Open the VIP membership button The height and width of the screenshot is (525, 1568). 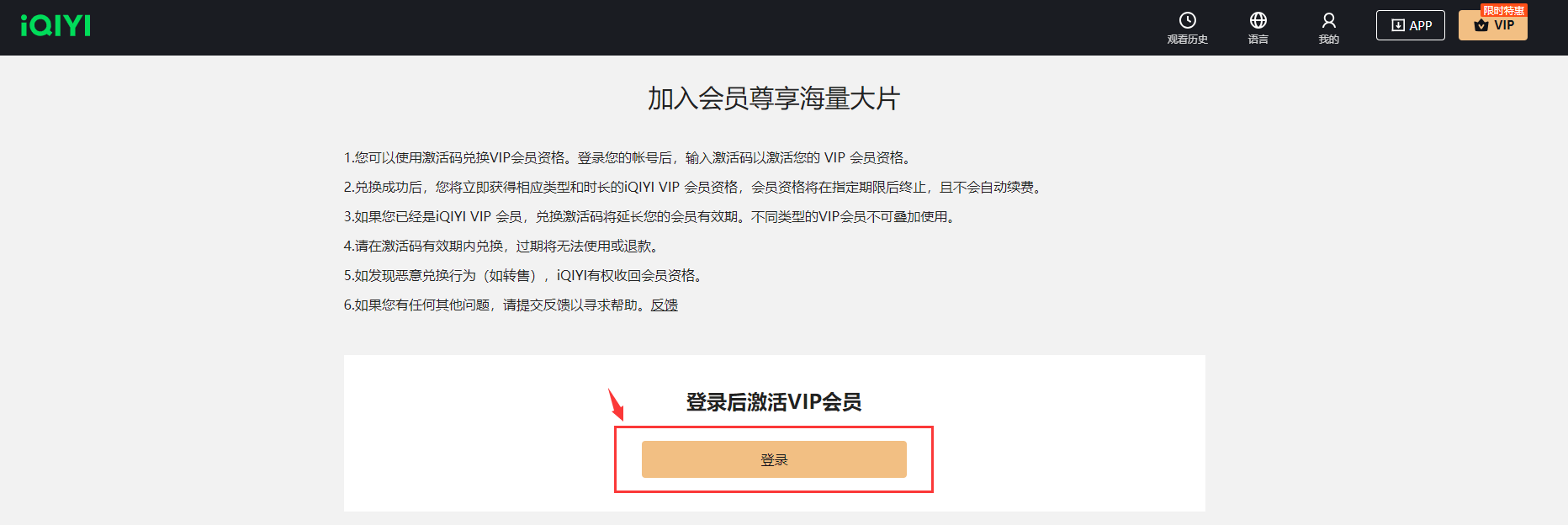[x=1492, y=25]
